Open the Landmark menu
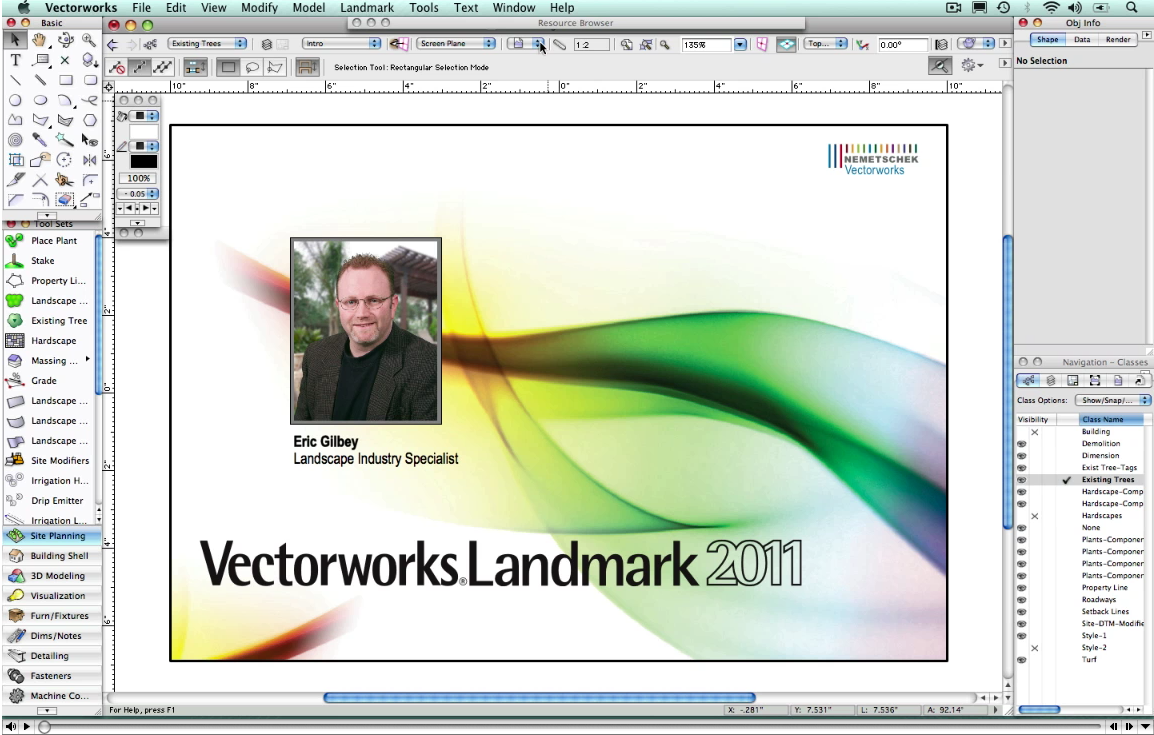The image size is (1154, 735). click(x=366, y=8)
